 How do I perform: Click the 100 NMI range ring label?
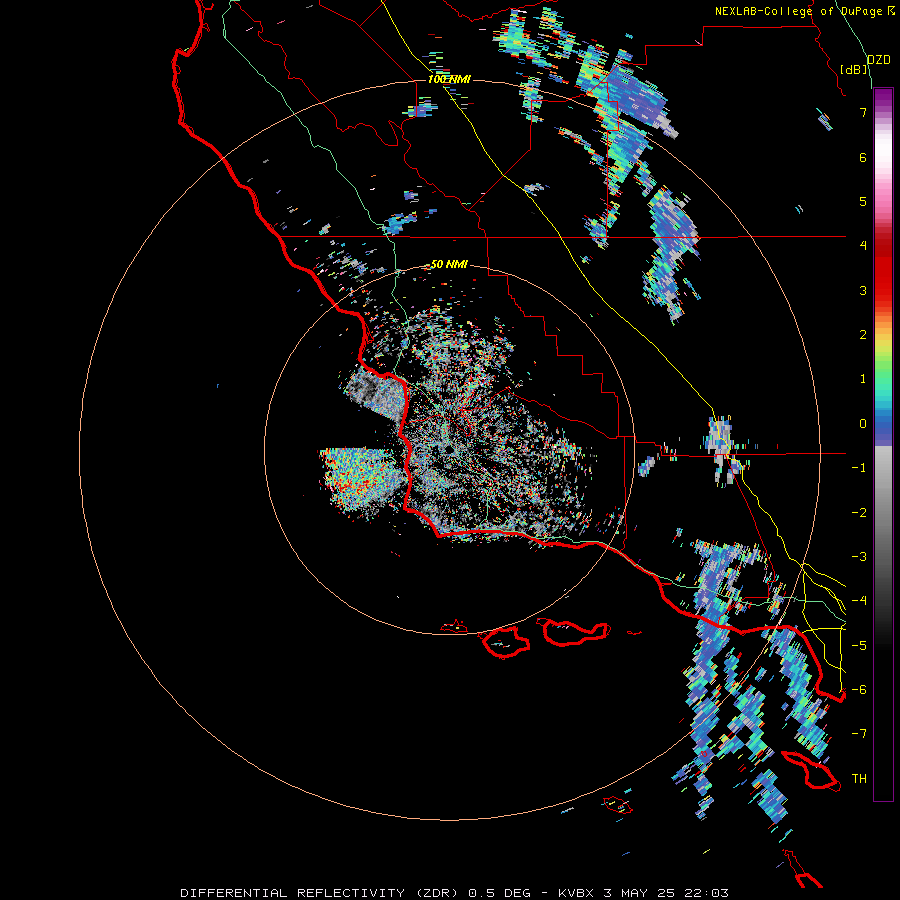click(x=449, y=79)
